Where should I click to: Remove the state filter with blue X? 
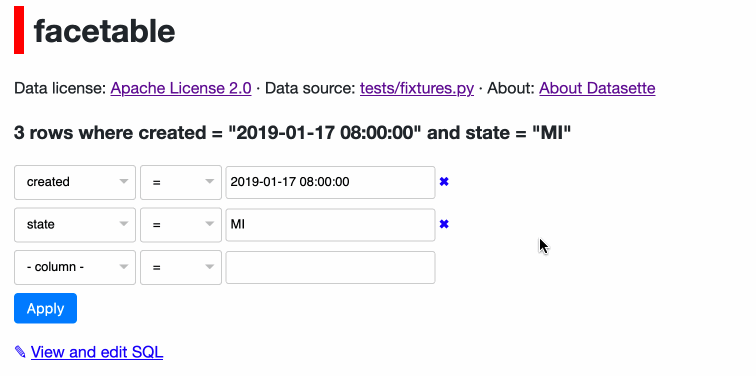tap(444, 224)
